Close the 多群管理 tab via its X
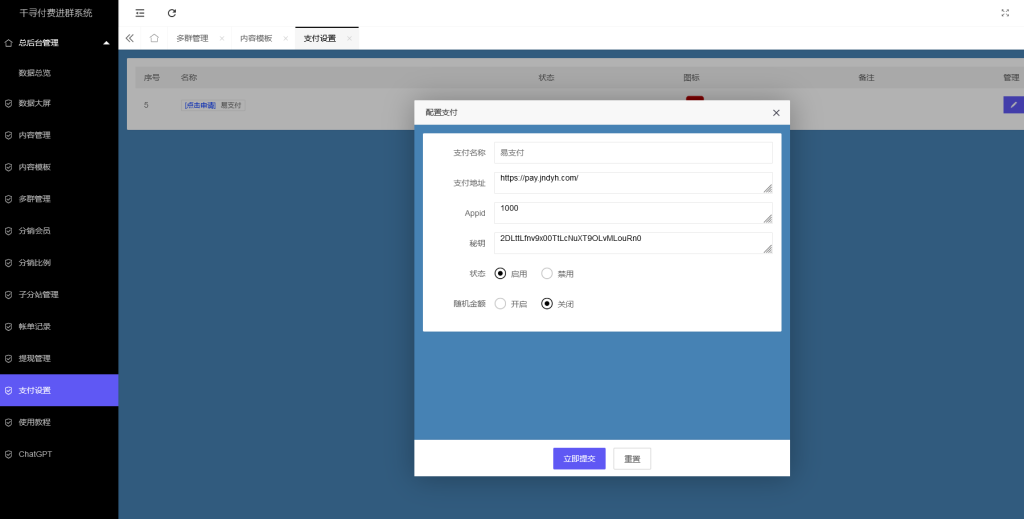The width and height of the screenshot is (1024, 519). 222,39
